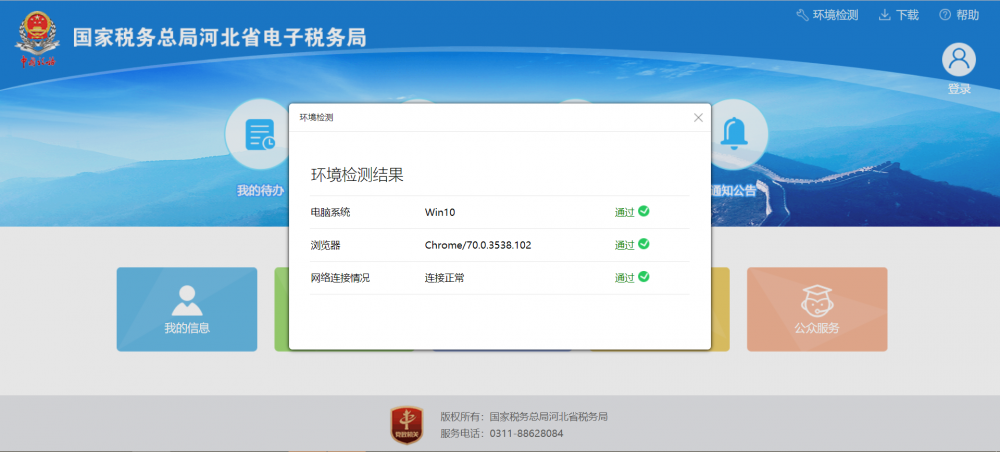The width and height of the screenshot is (1000, 452).
Task: Click the 国家税务总局河北省电子税务局 site title
Action: click(x=219, y=38)
